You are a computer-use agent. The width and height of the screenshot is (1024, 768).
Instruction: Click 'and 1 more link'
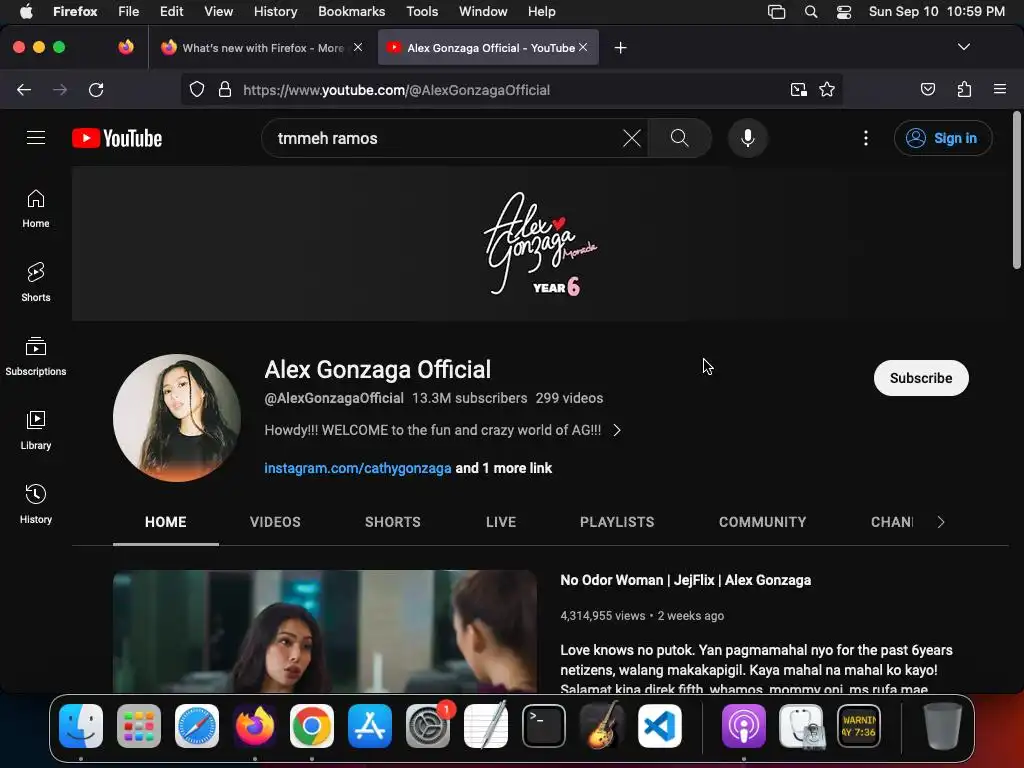[x=504, y=468]
